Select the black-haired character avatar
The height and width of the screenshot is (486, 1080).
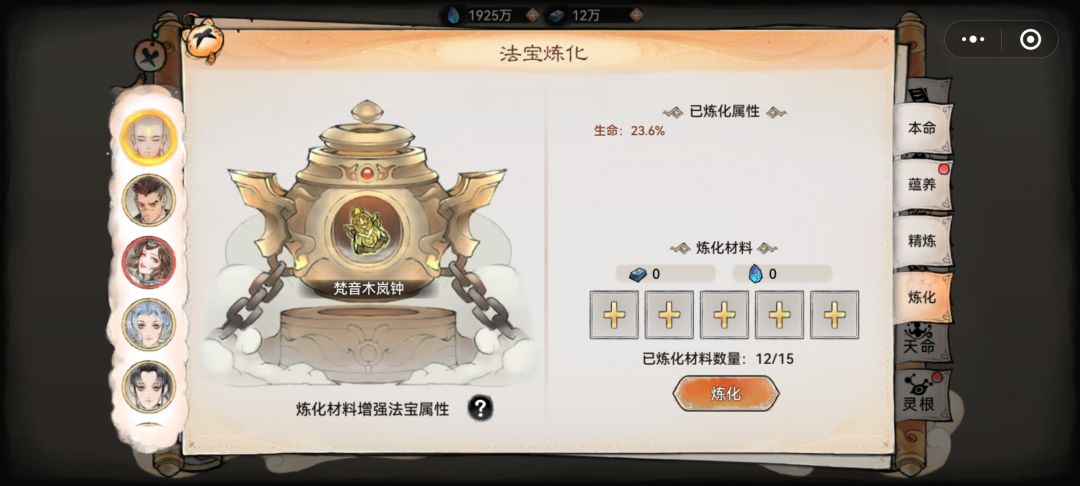[149, 386]
